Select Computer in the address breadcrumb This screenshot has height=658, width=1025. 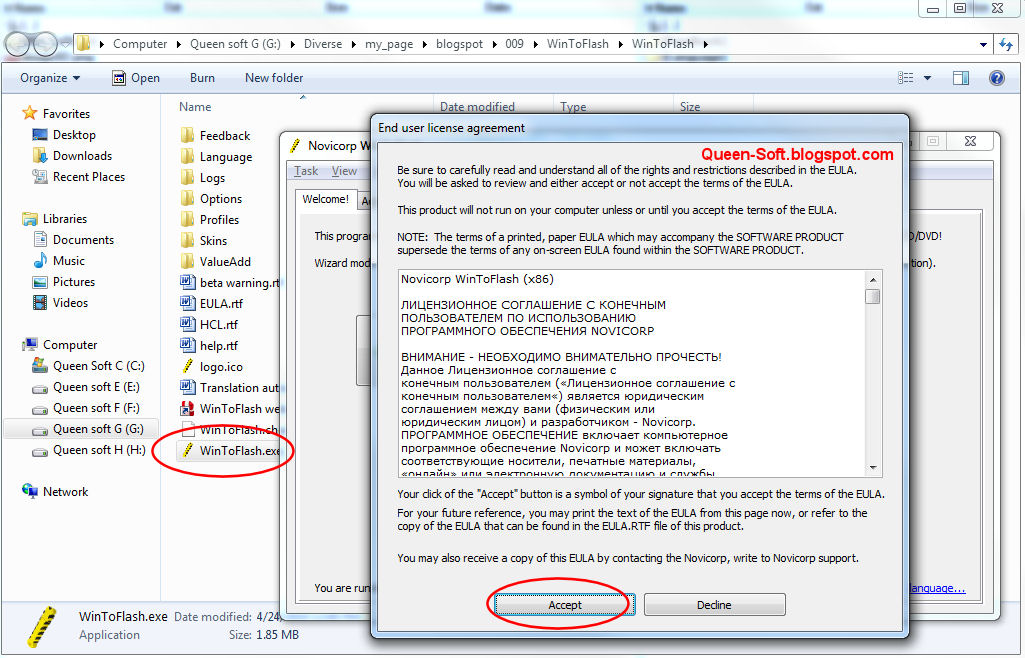pos(140,44)
